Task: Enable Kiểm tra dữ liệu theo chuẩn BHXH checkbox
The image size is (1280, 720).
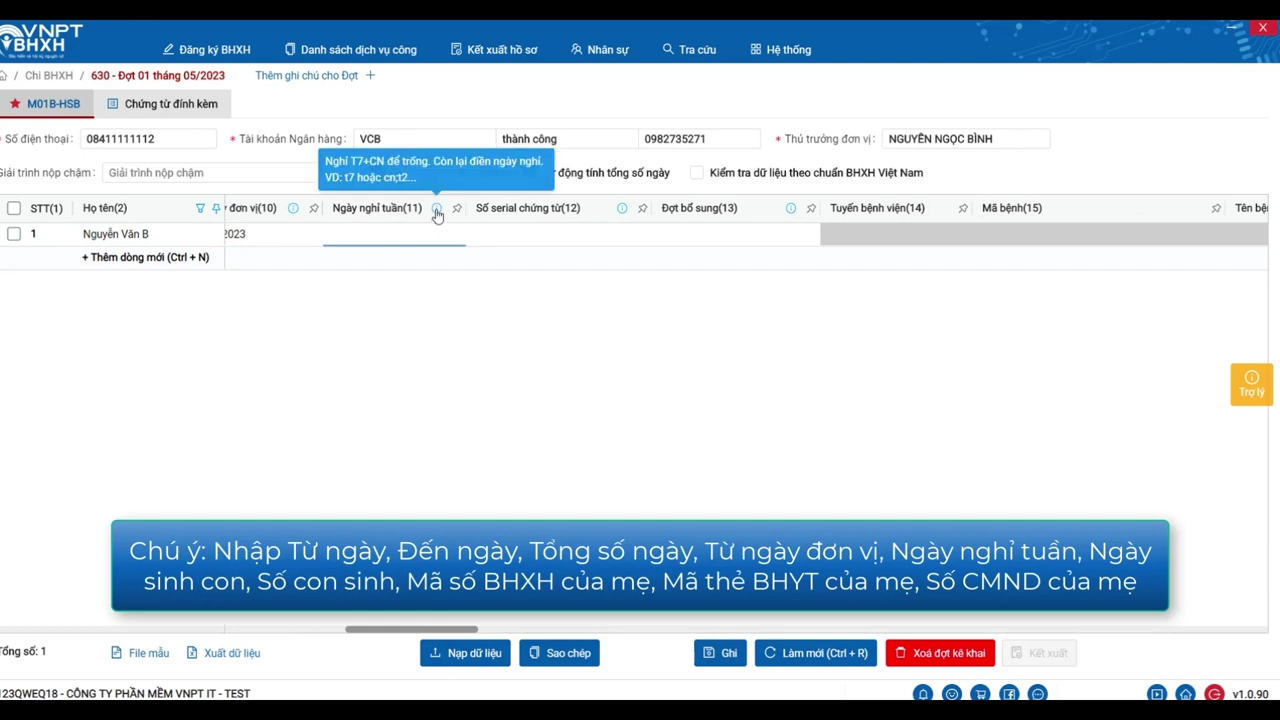Action: (x=697, y=173)
